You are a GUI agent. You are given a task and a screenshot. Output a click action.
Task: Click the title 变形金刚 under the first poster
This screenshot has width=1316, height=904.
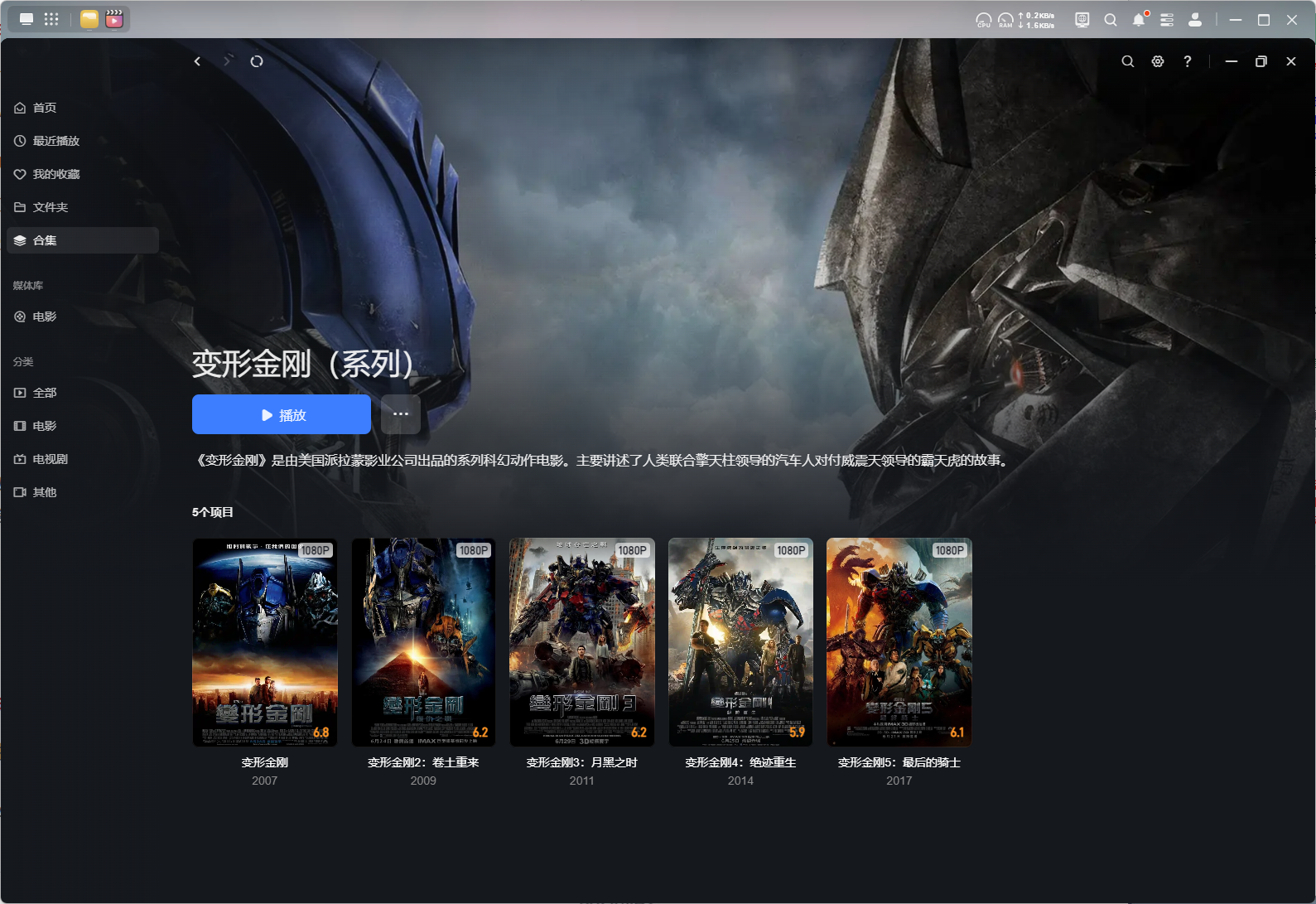(x=265, y=762)
